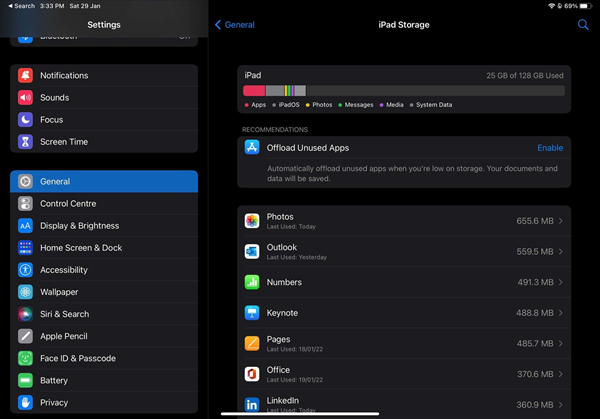The height and width of the screenshot is (419, 600).
Task: Tap the Wallpaper flower icon
Action: pyautogui.click(x=25, y=292)
